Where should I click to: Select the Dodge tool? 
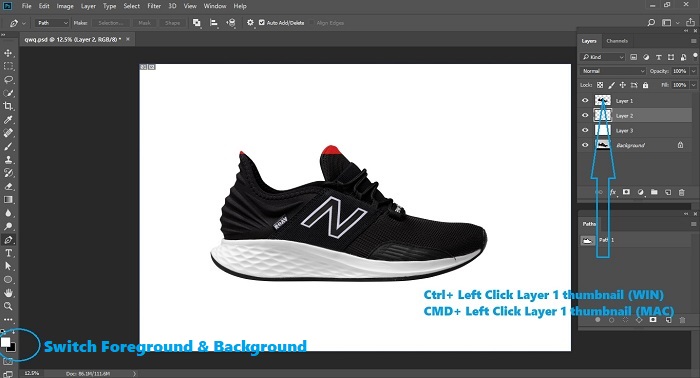tap(8, 226)
